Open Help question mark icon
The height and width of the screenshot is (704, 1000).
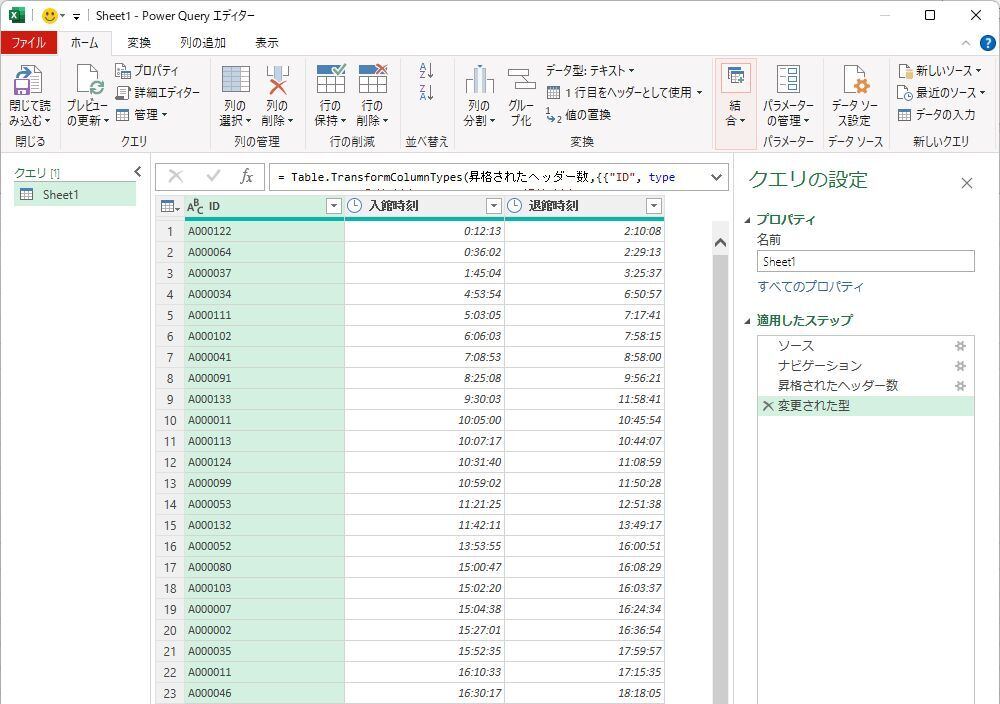click(x=987, y=43)
